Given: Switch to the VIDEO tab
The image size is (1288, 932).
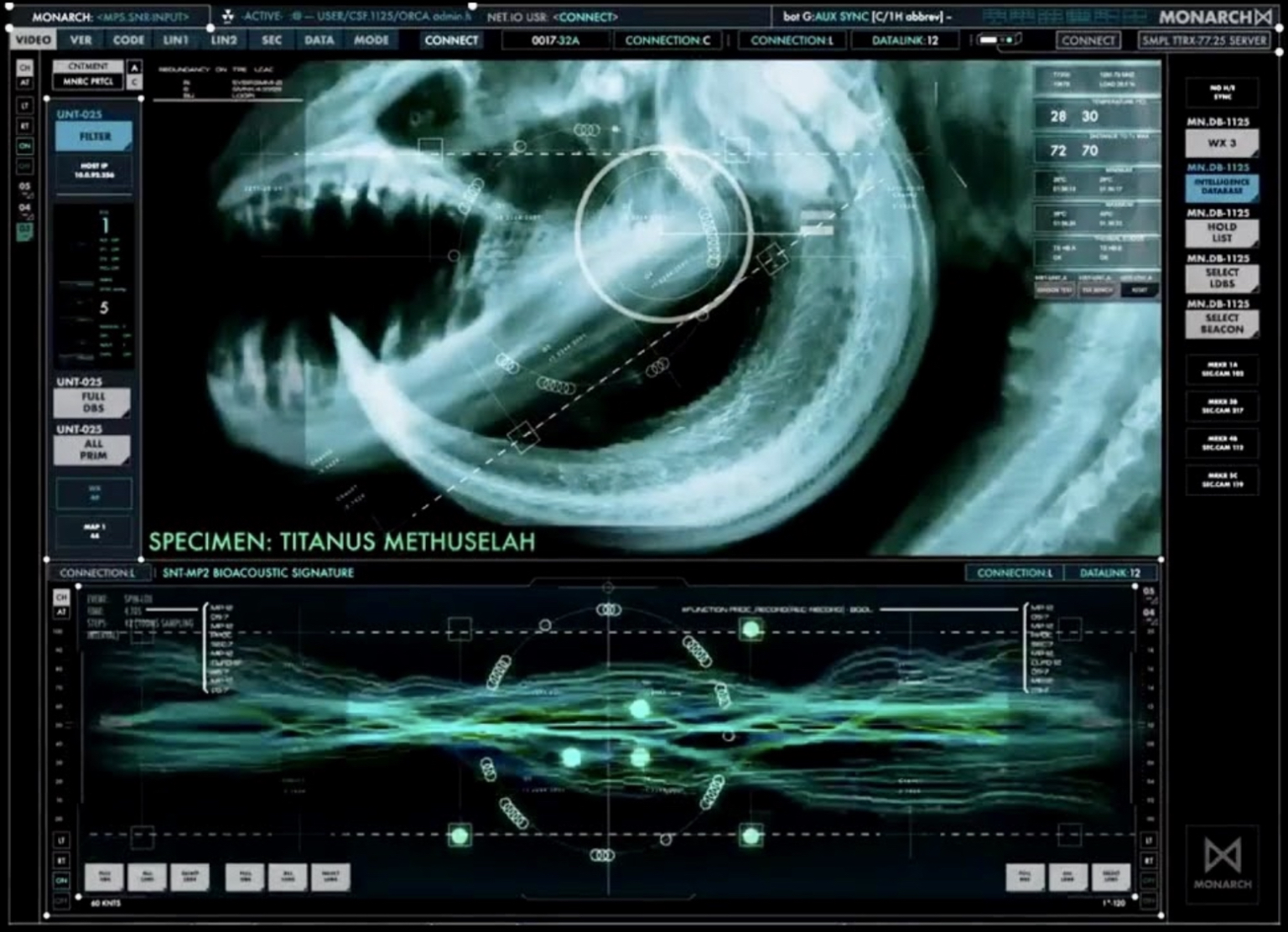Looking at the screenshot, I should [x=33, y=39].
